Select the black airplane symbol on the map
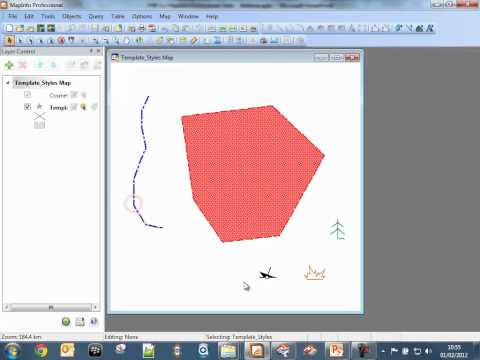 tap(268, 274)
